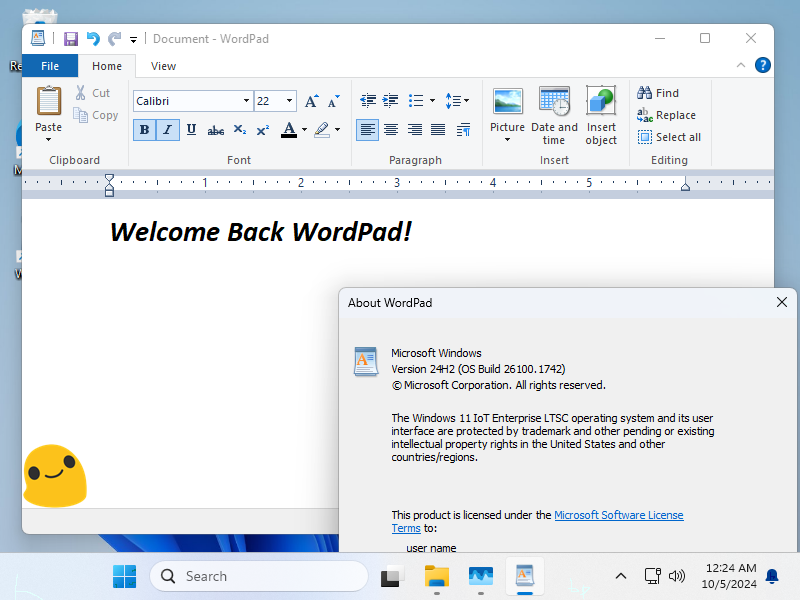Collapse the ribbon with the chevron

pos(741,65)
